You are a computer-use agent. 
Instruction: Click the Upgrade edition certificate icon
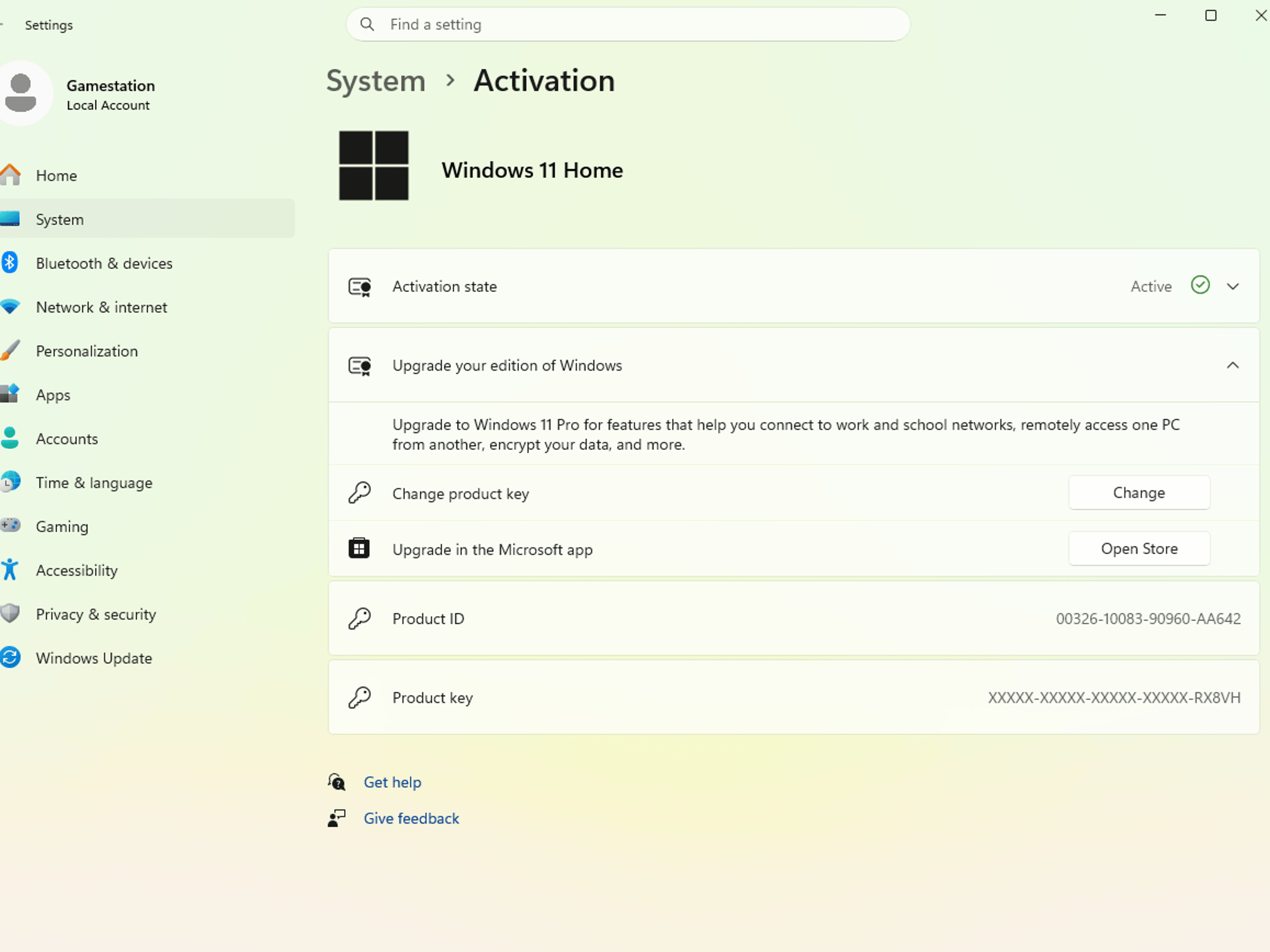360,366
